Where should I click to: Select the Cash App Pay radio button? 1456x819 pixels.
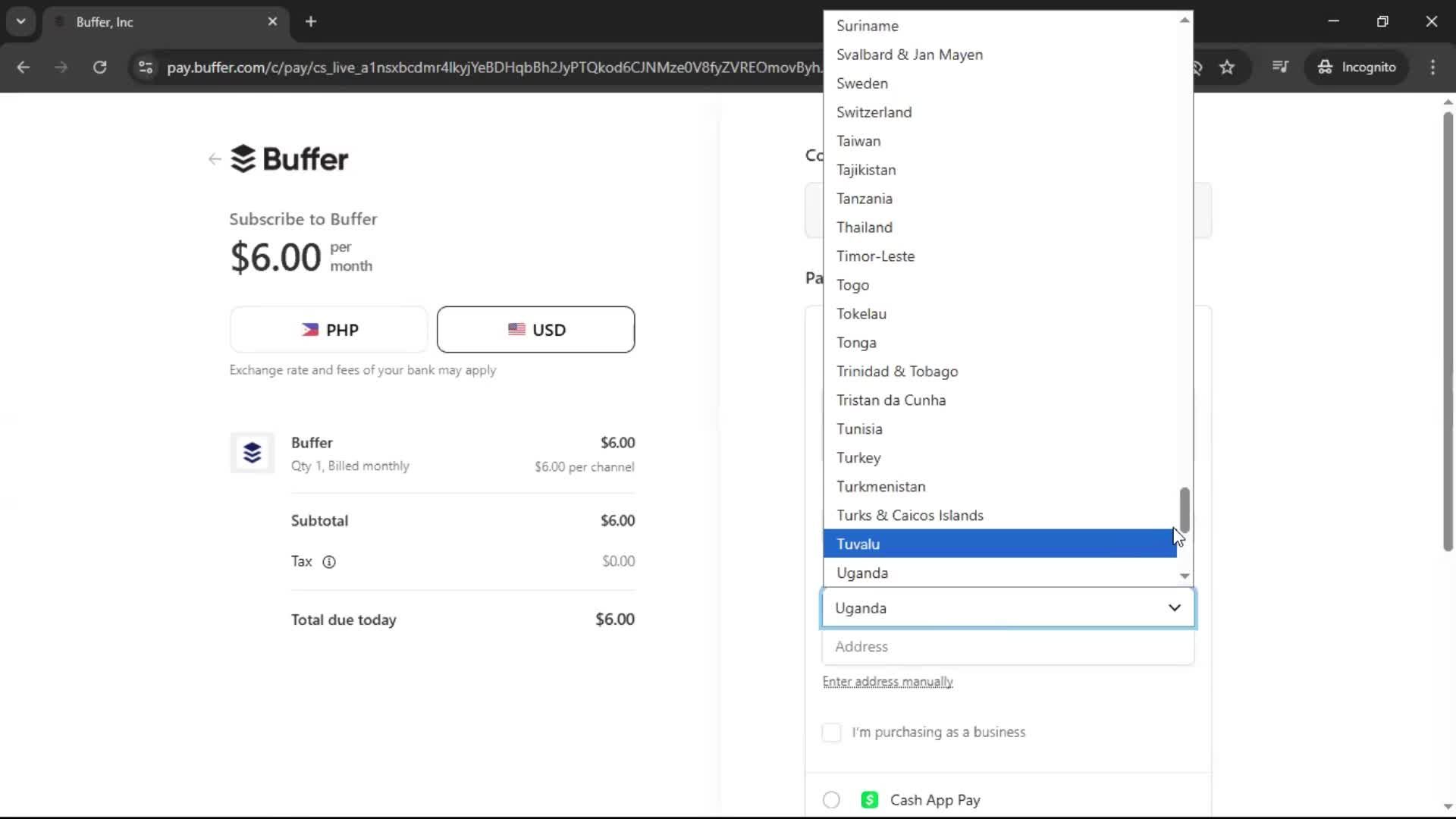830,799
